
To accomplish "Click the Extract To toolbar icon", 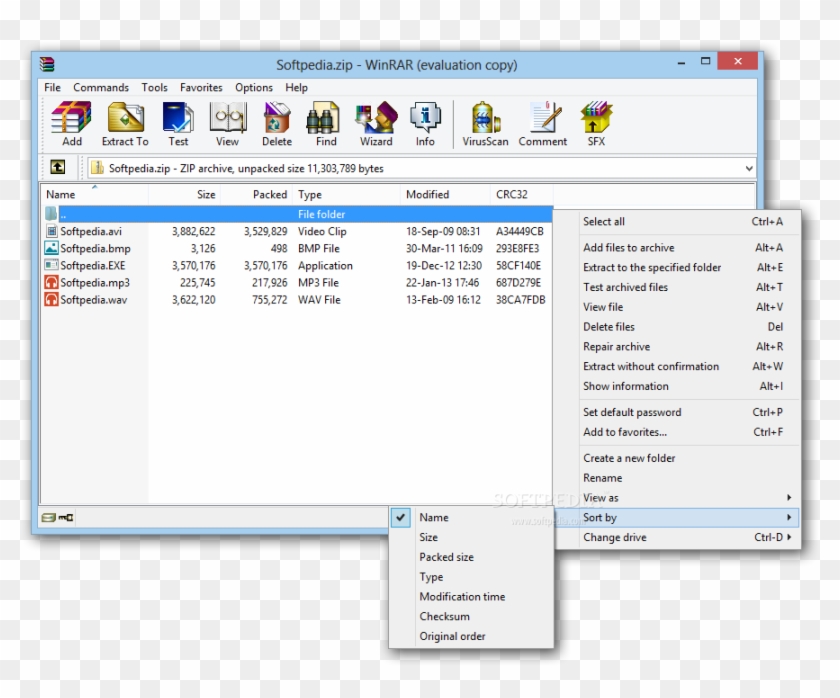I will click(125, 124).
